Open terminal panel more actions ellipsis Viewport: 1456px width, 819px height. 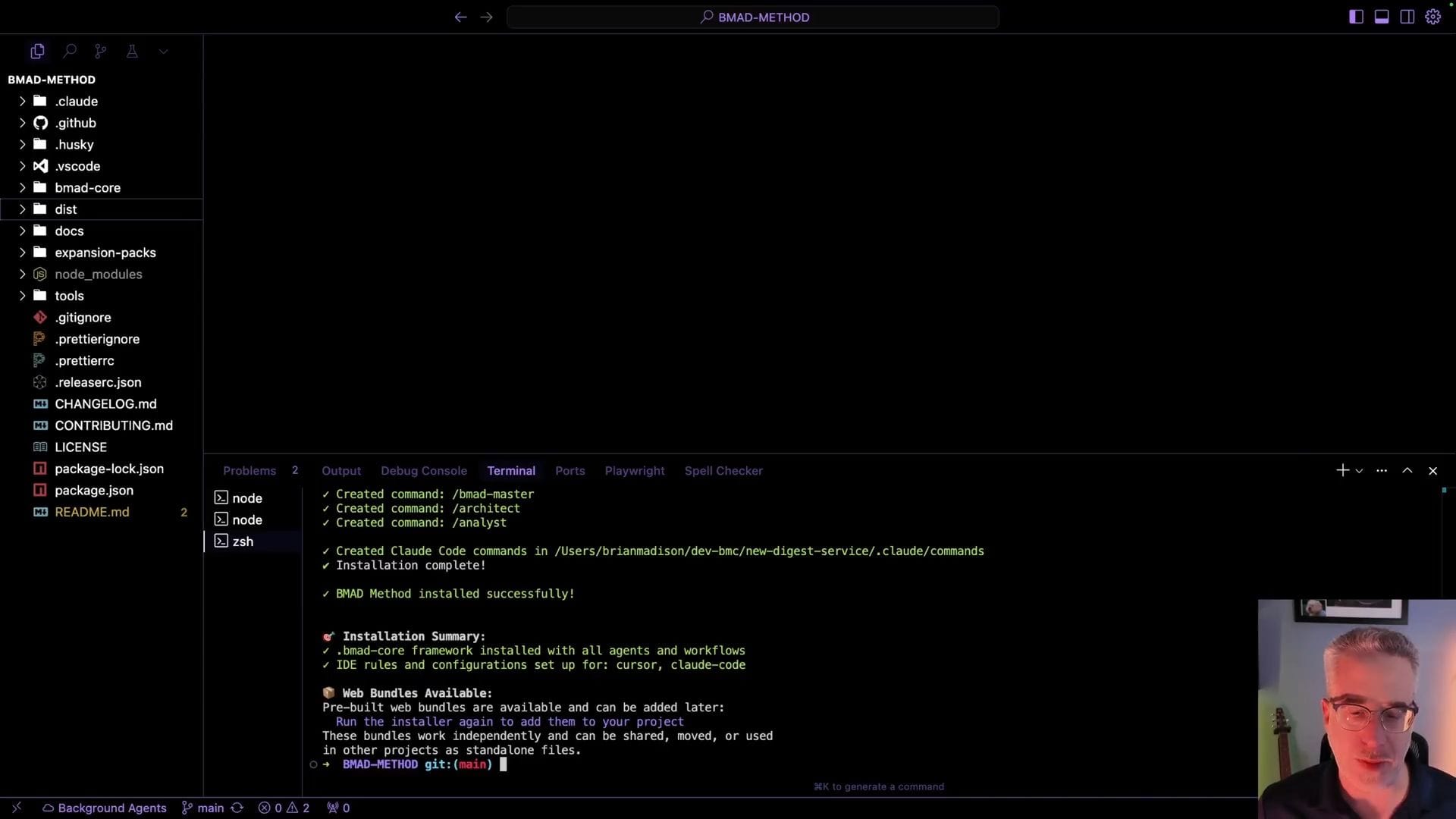coord(1382,470)
